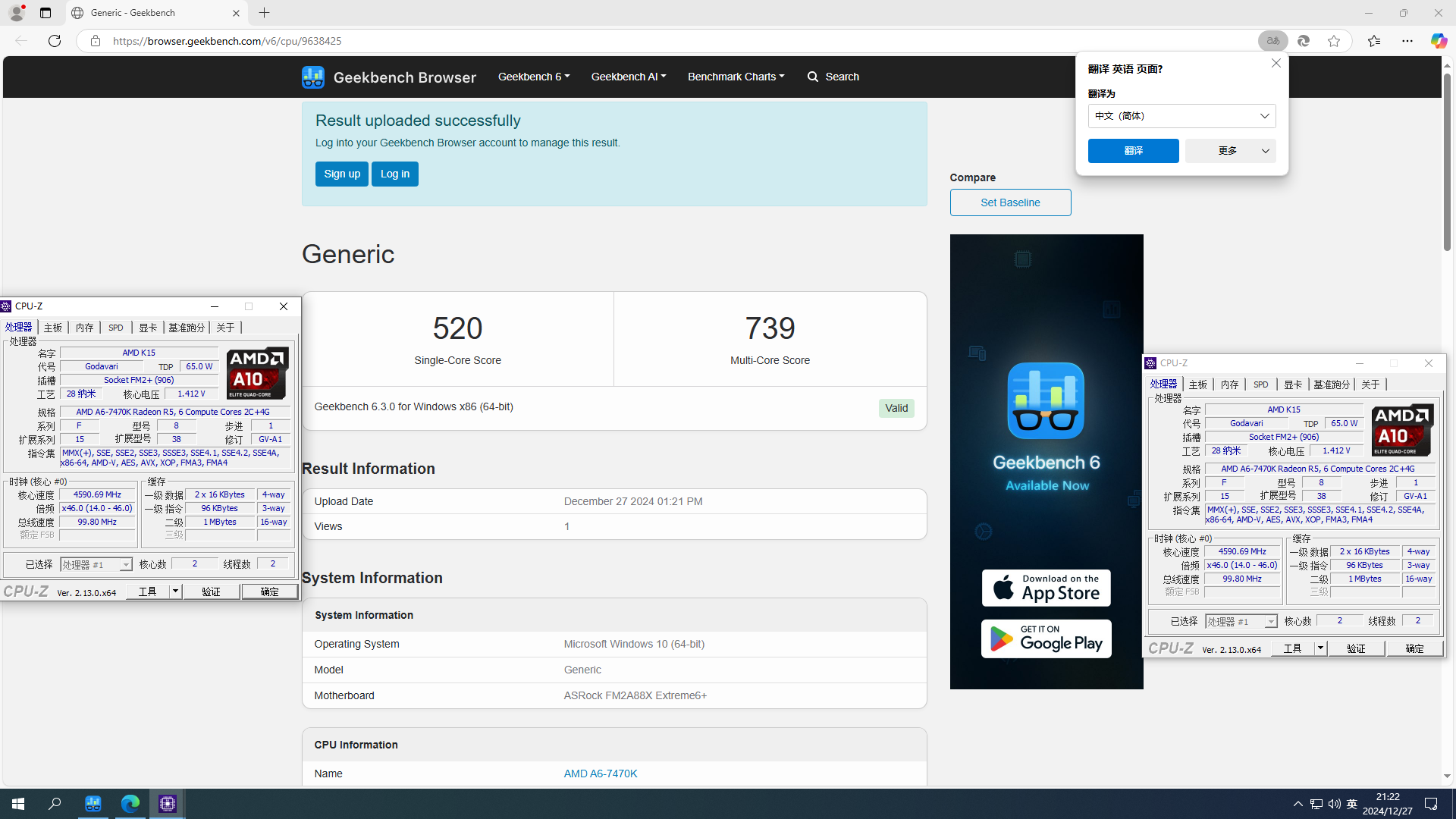The width and height of the screenshot is (1456, 819).
Task: Click the AMD A10 logo in left CPU-Z
Action: pos(258,373)
